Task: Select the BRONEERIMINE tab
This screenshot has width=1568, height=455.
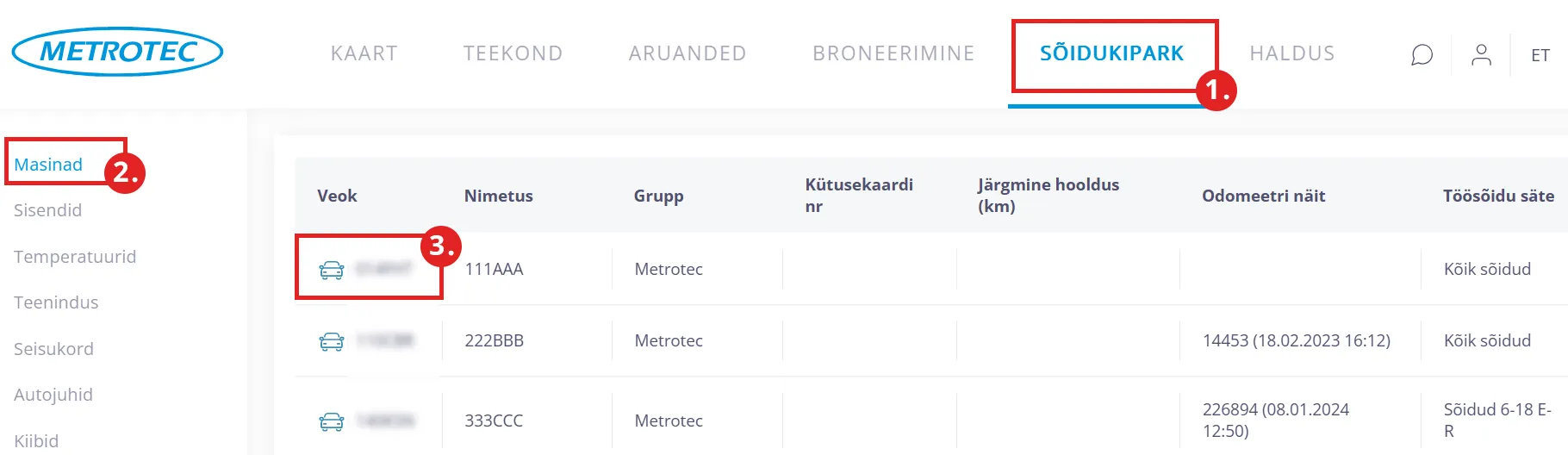Action: point(893,53)
